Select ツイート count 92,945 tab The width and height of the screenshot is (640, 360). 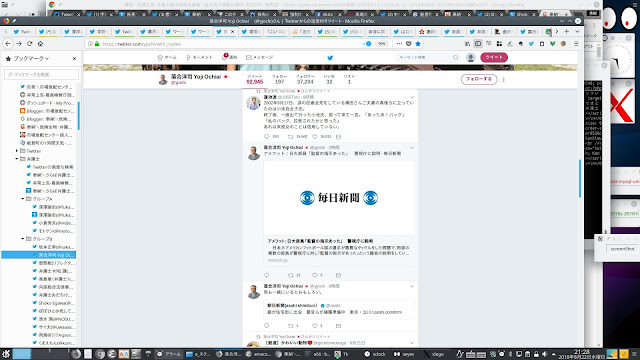click(255, 80)
